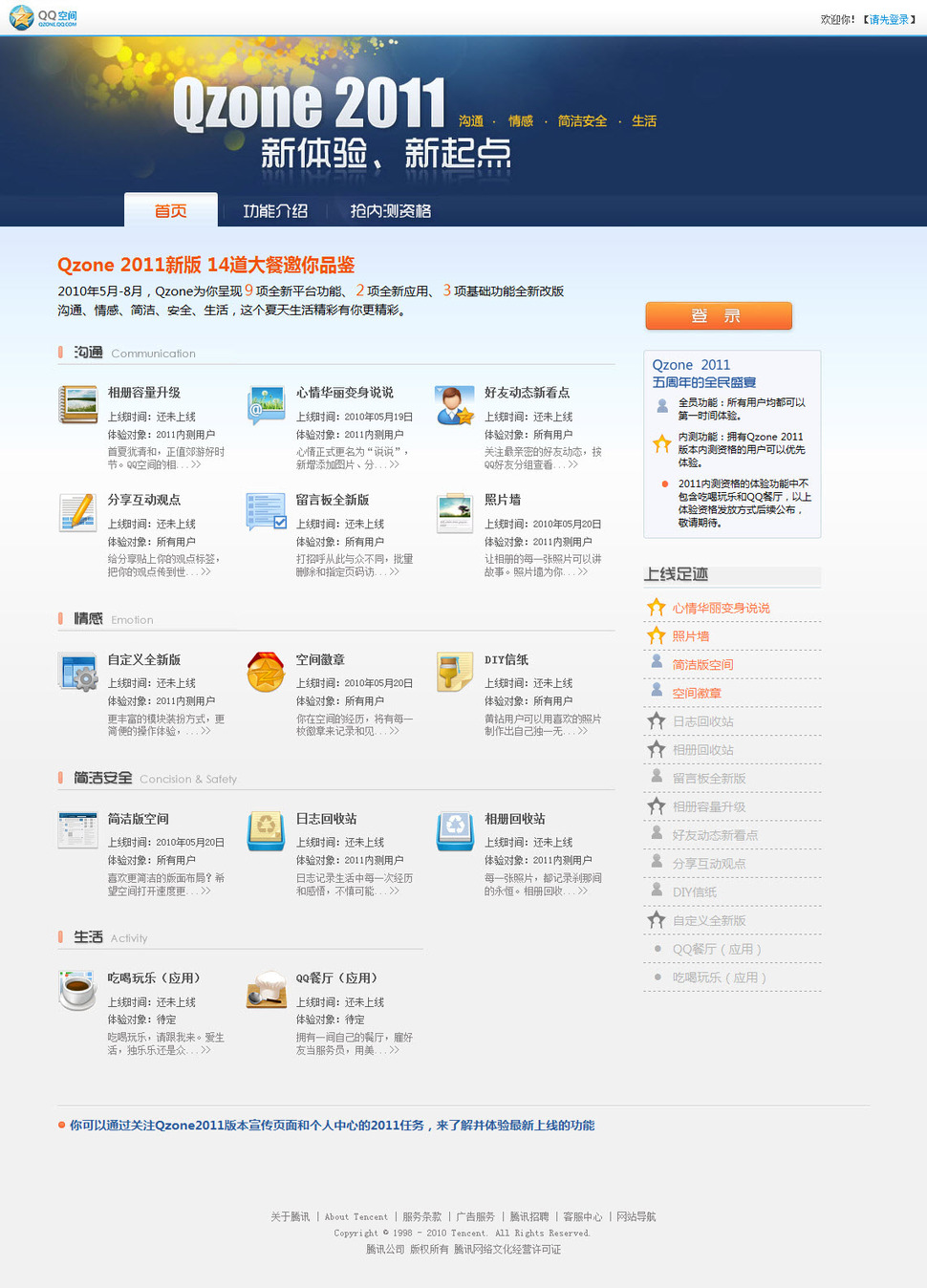The image size is (927, 1288).
Task: Click QQ餐厅（应用） in the 上线足迹 list
Action: tap(717, 949)
